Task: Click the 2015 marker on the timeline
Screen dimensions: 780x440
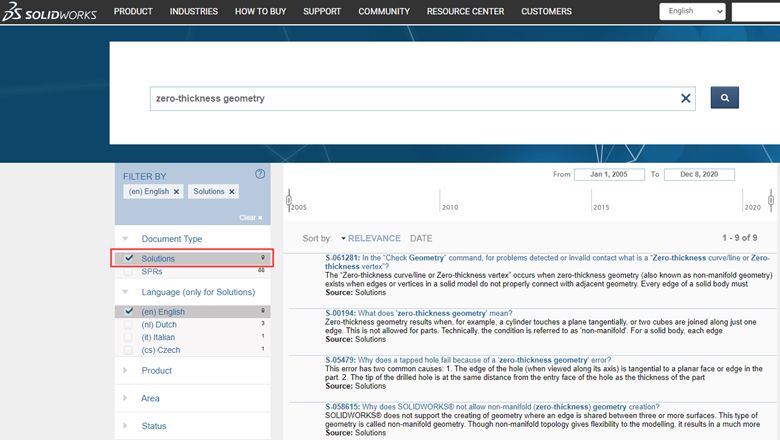Action: [x=601, y=207]
